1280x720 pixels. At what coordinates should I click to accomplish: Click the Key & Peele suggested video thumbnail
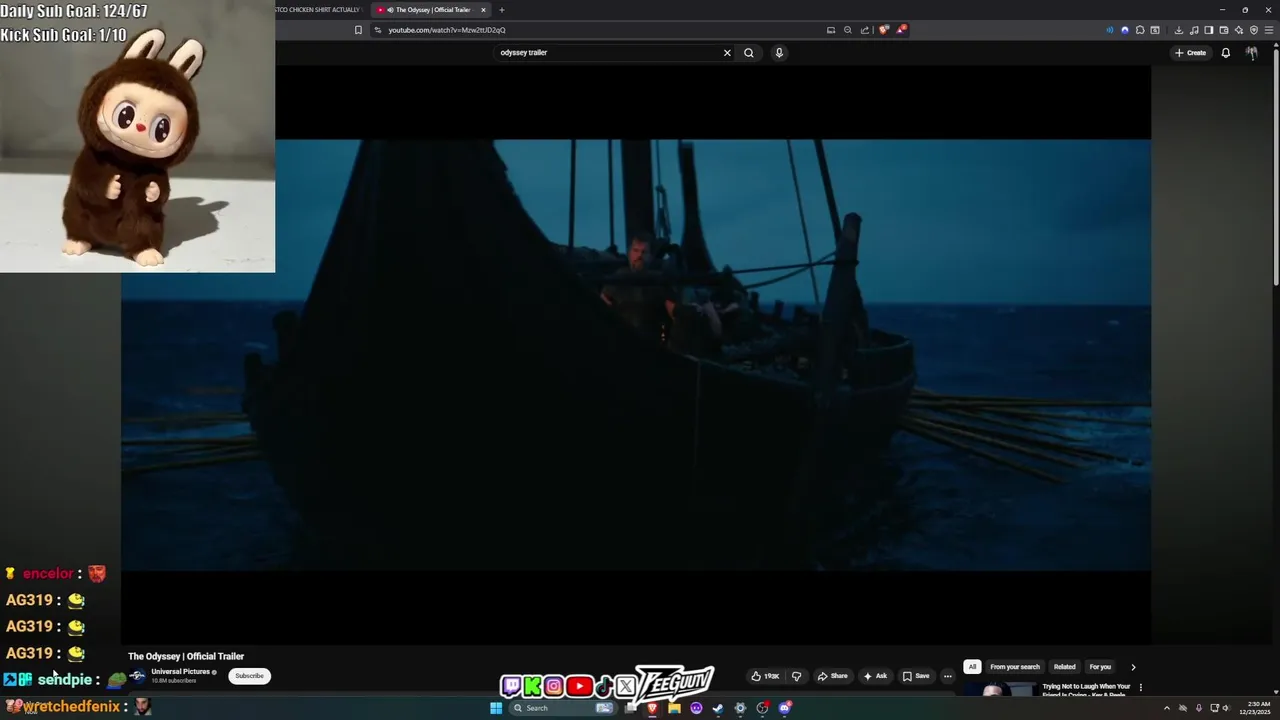[x=1000, y=689]
